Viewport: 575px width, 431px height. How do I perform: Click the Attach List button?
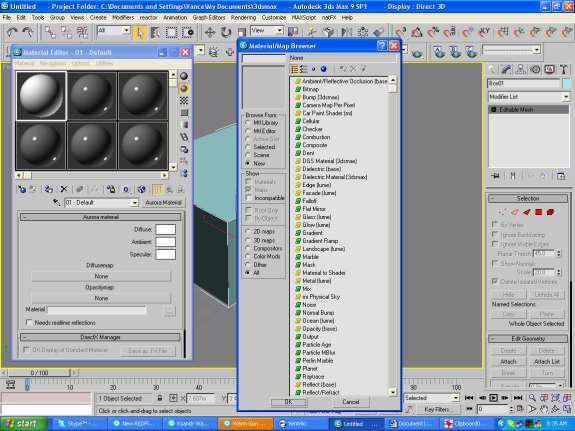tap(547, 362)
